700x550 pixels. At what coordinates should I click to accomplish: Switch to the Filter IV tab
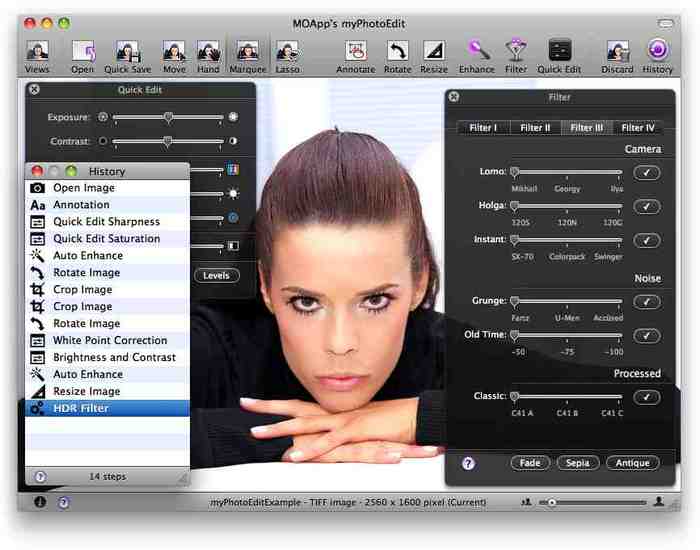638,128
